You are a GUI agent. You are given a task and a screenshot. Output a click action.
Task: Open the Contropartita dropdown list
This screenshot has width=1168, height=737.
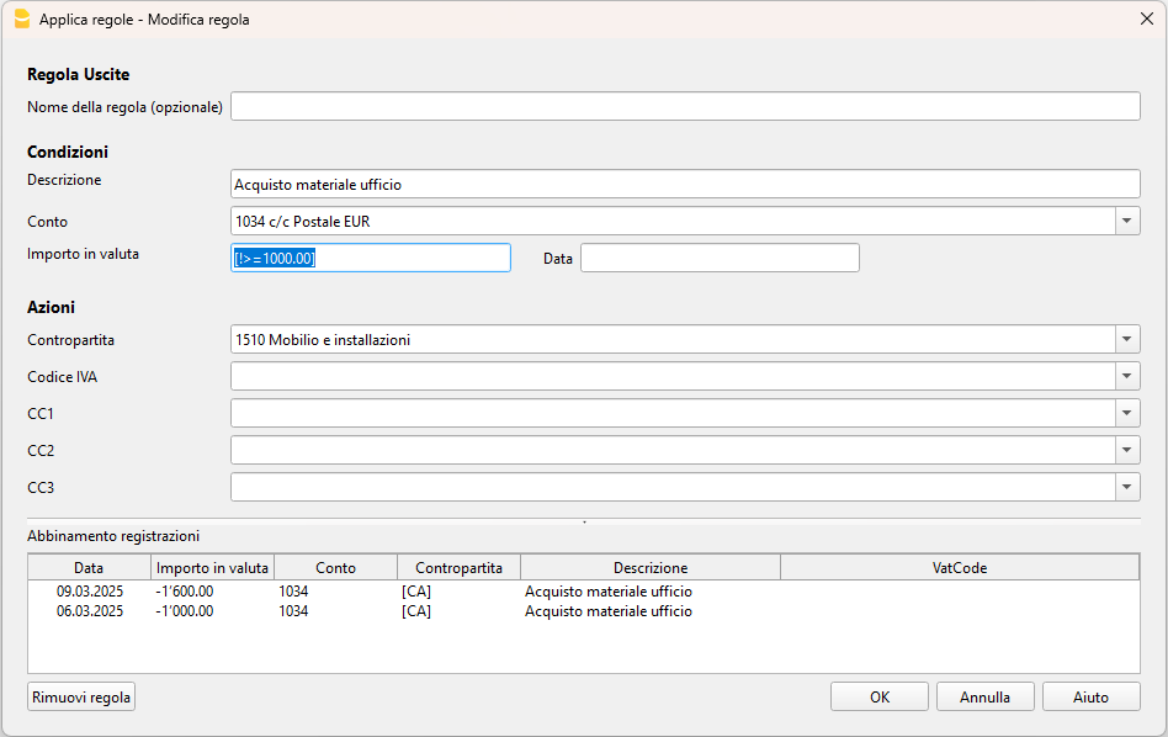(x=1128, y=340)
